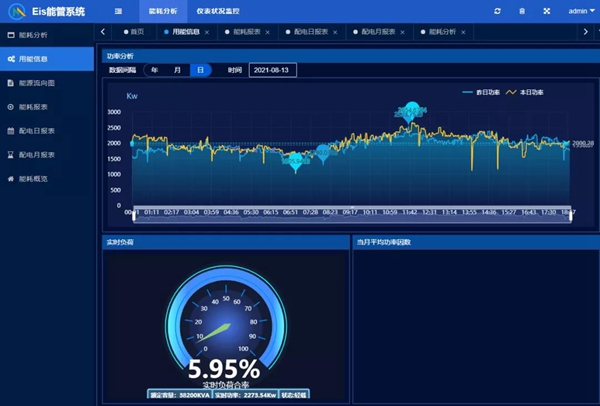
Task: Click the home icon beside 能耗概览
Action: (11, 179)
